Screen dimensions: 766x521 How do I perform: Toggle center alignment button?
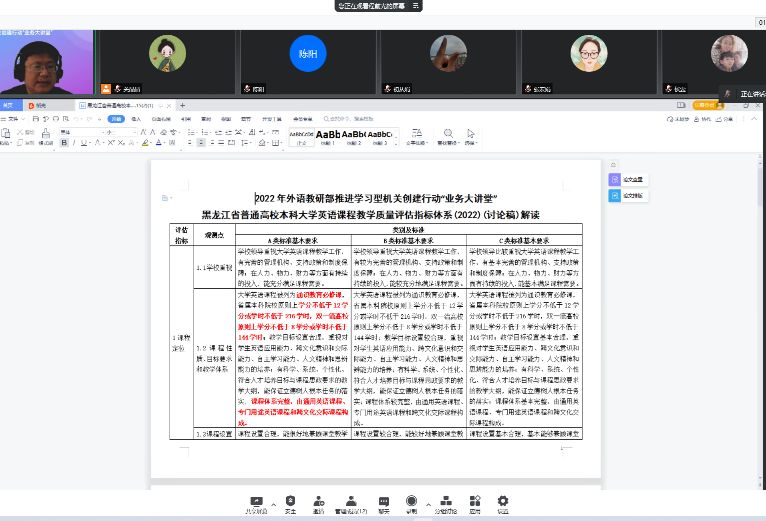(x=201, y=143)
